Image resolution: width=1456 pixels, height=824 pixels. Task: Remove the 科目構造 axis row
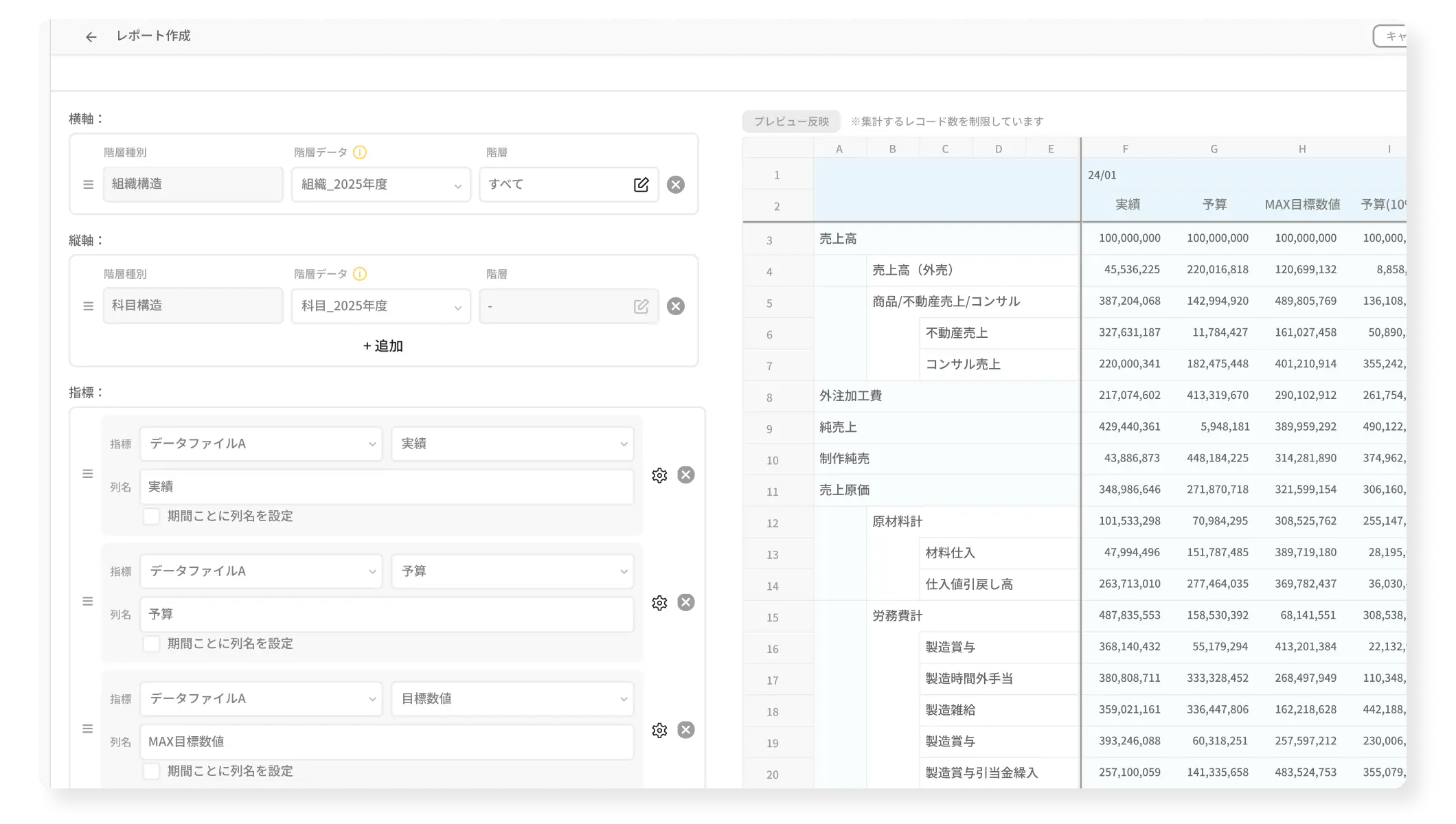pos(676,306)
